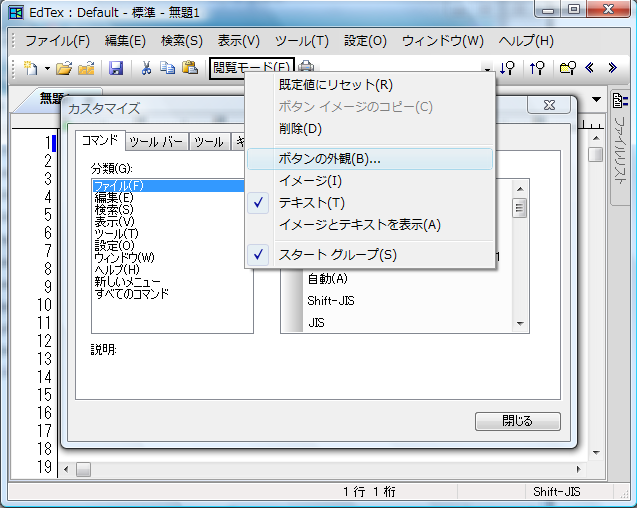Click the 閉じる button in dialog
This screenshot has width=637, height=508.
(518, 421)
